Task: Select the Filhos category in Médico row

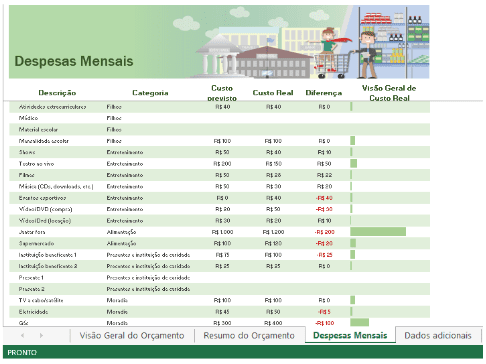Action: pos(114,118)
